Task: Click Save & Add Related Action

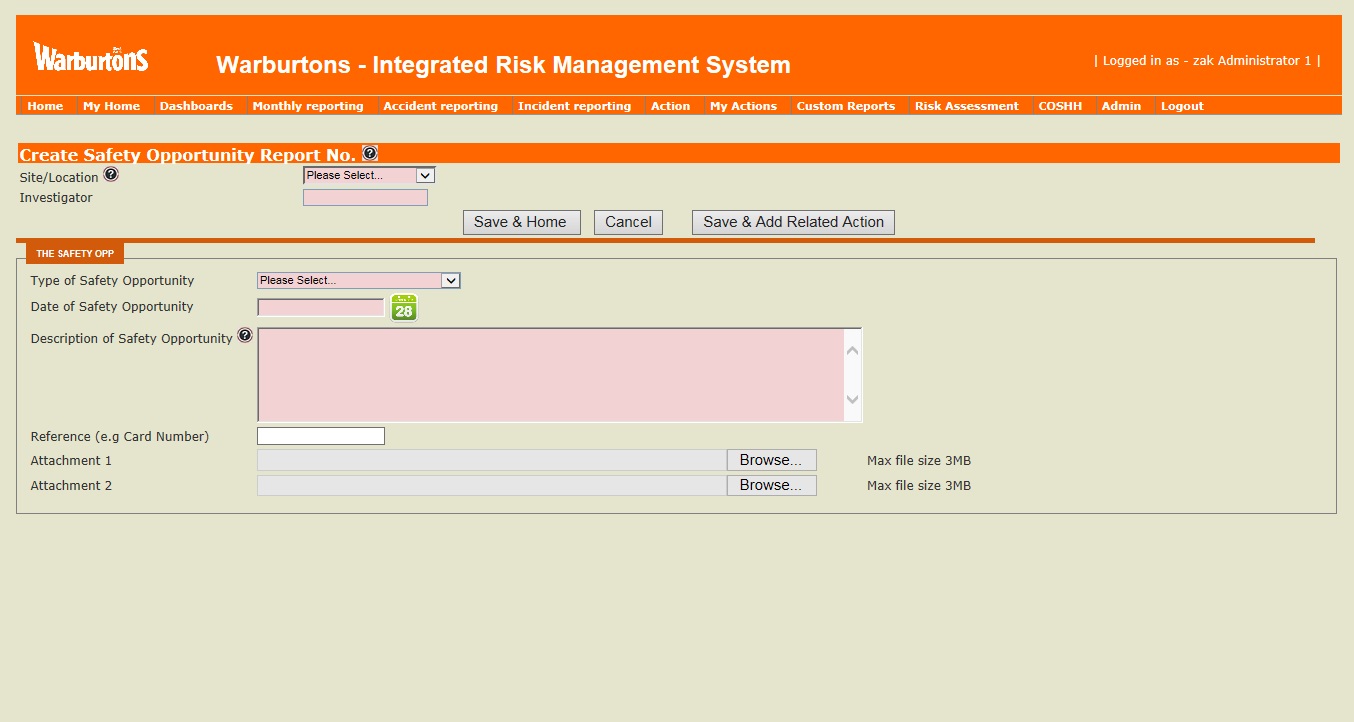Action: (793, 222)
